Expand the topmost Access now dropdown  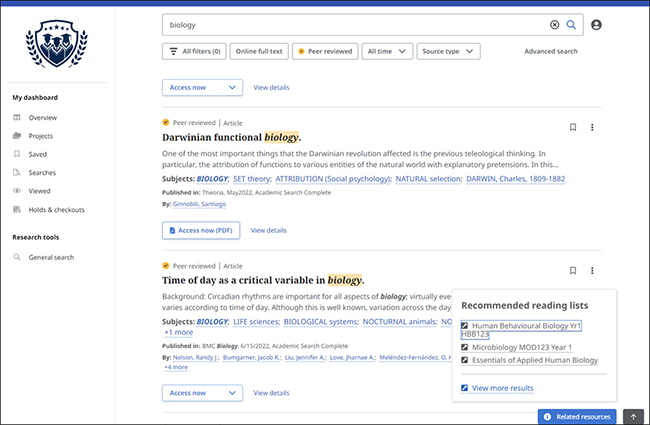coord(202,87)
